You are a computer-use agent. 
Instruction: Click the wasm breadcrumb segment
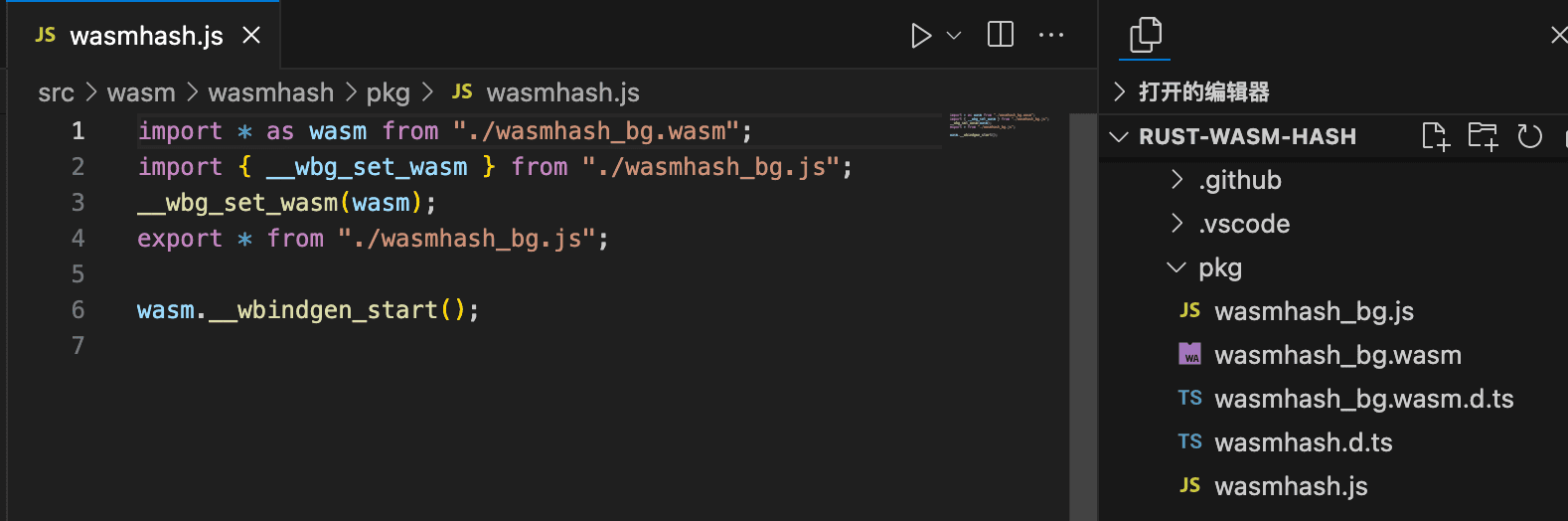141,92
